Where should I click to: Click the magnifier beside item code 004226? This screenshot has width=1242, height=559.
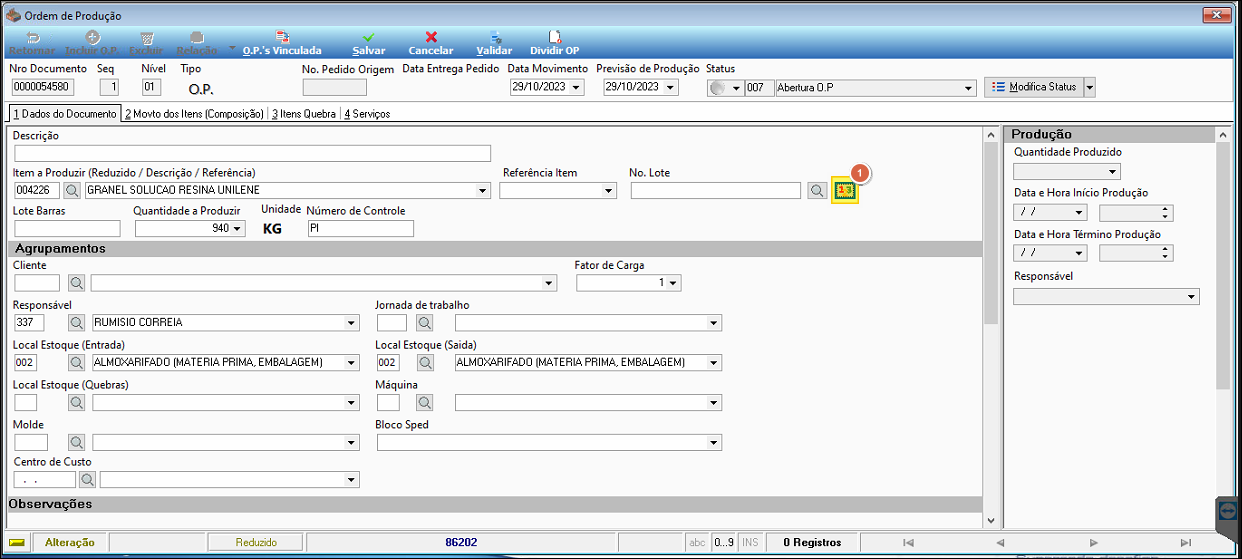pyautogui.click(x=73, y=191)
